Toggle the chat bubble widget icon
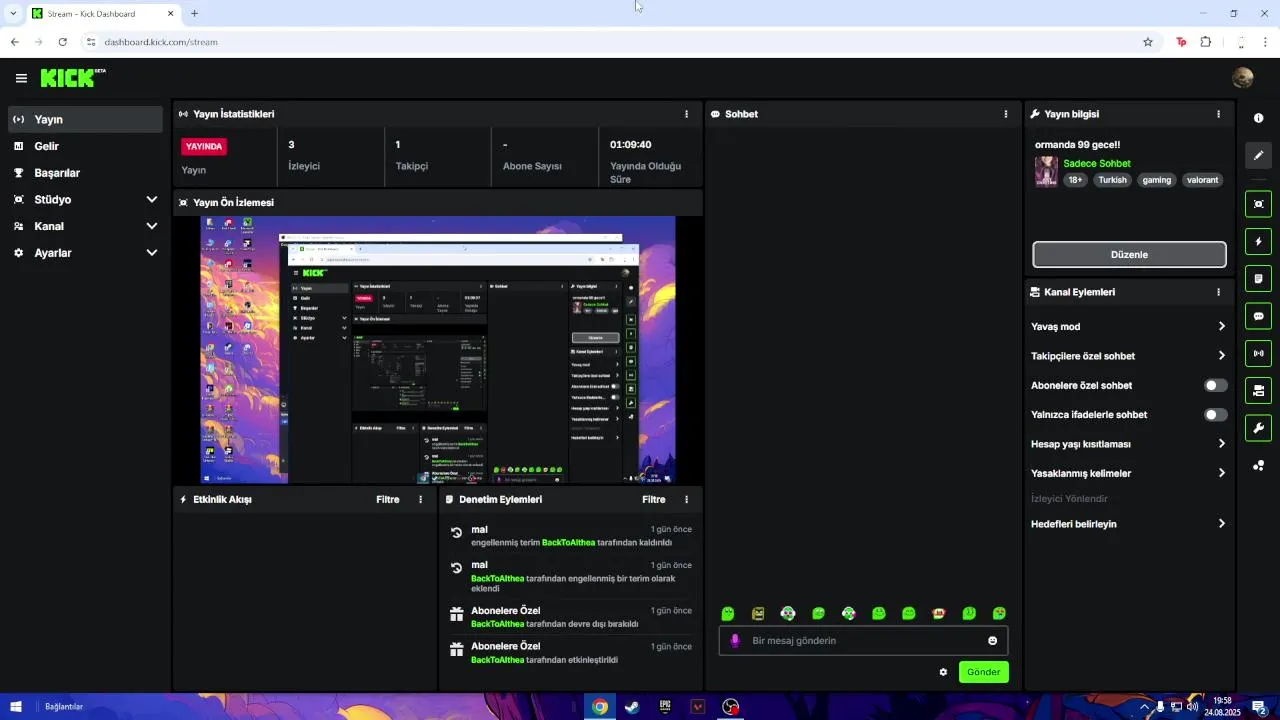Viewport: 1280px width, 720px height. click(x=1258, y=316)
